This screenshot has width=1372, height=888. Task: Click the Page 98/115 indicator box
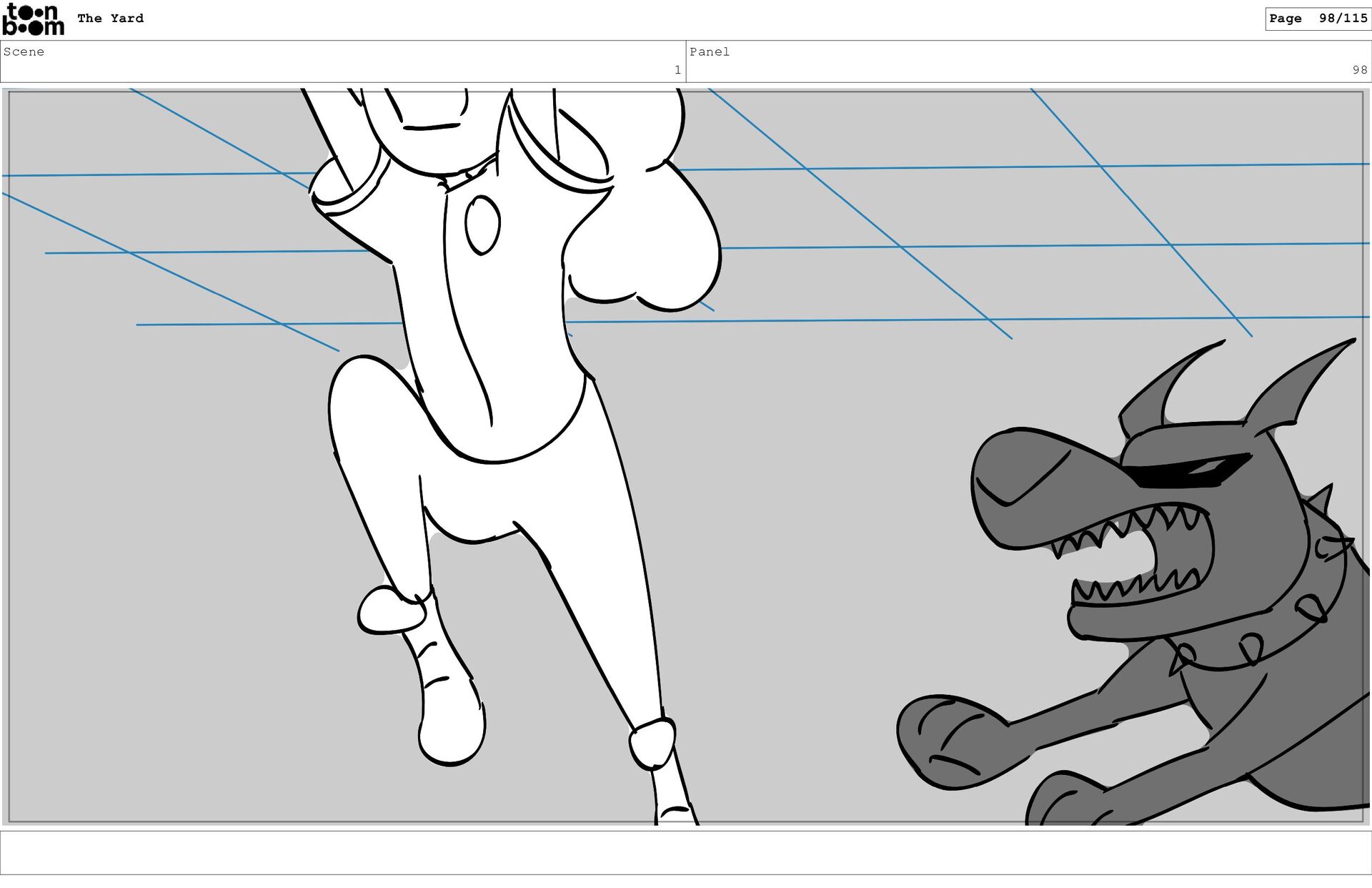pos(1317,19)
